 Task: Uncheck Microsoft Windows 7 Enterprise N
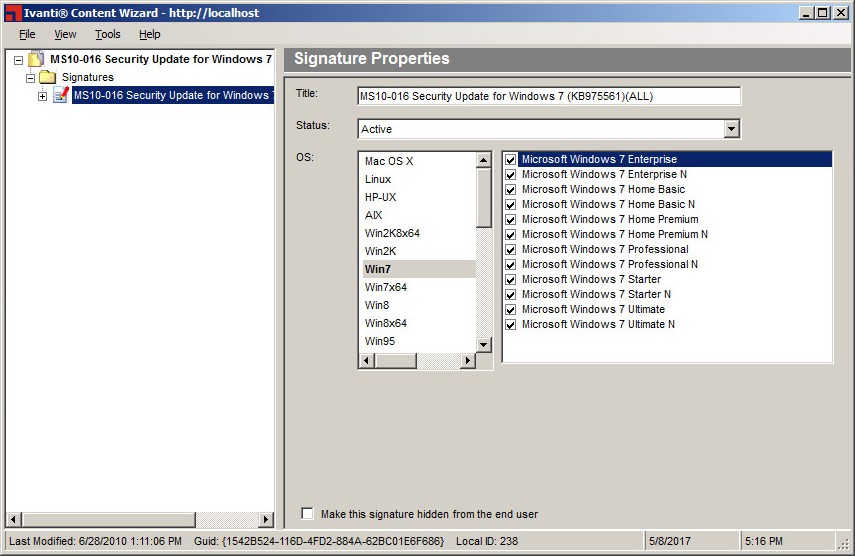pos(510,175)
